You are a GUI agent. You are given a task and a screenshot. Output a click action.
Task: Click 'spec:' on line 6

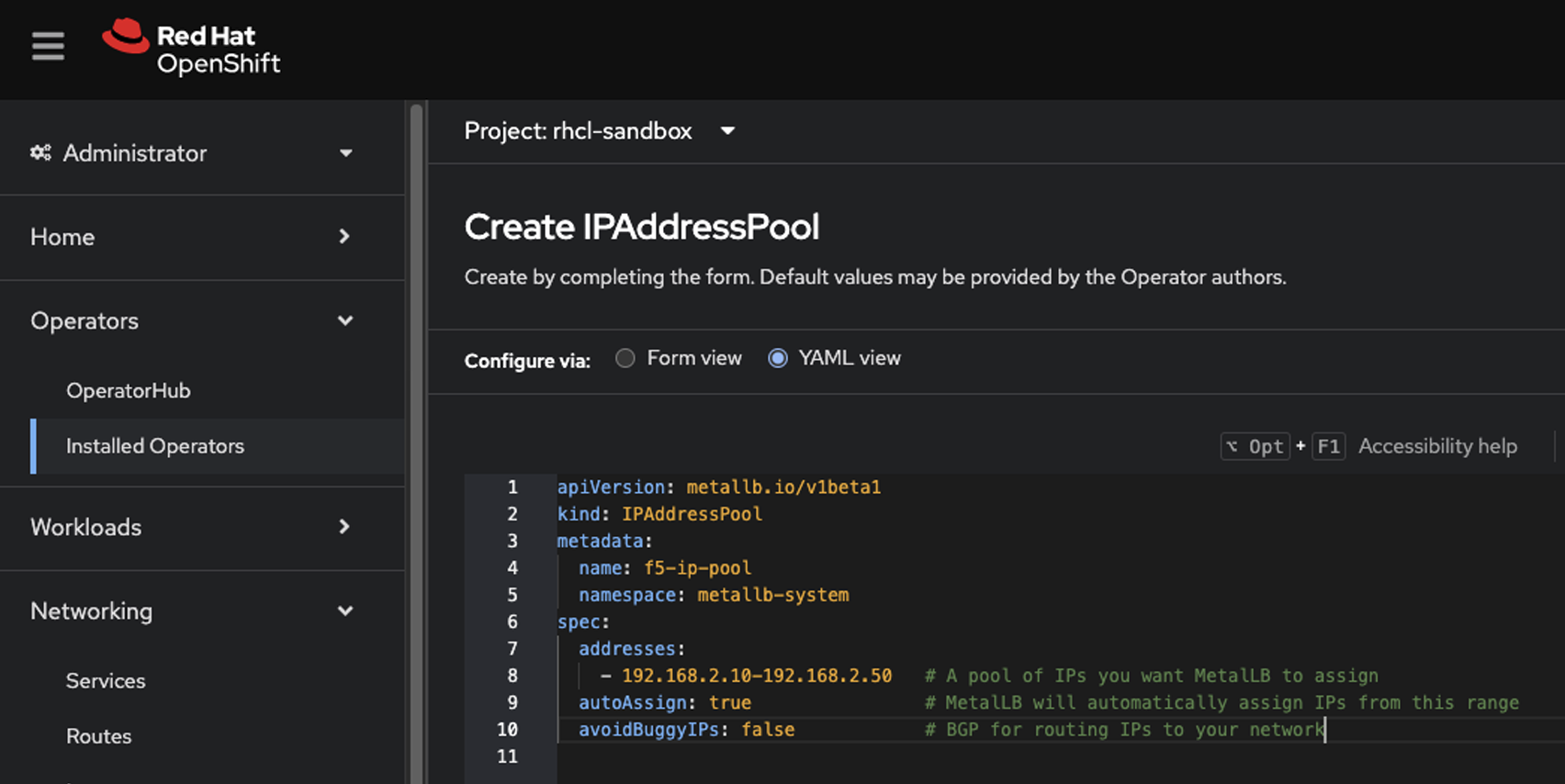coord(583,622)
